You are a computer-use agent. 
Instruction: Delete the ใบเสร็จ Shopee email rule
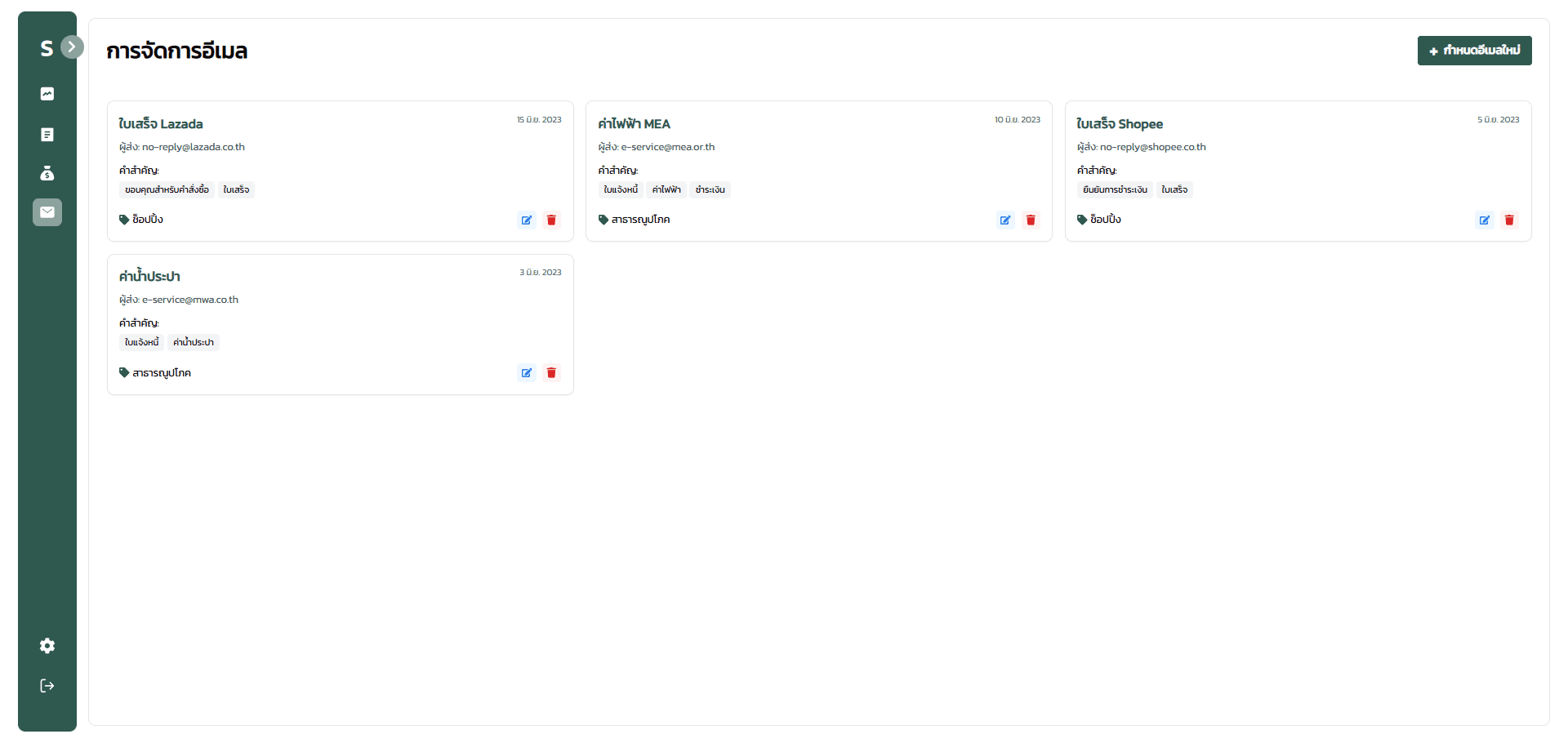point(1509,220)
